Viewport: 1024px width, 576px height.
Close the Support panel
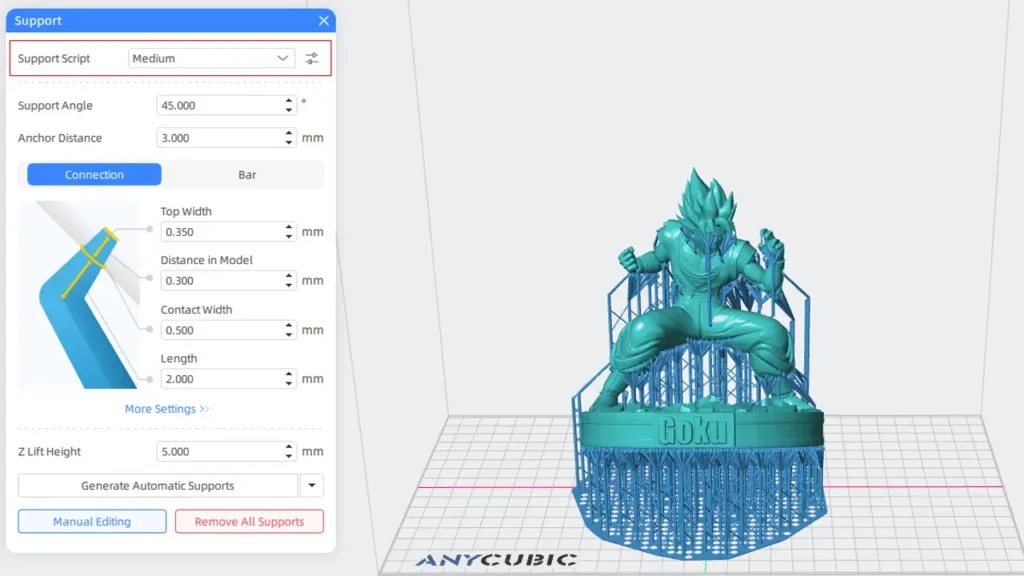point(323,20)
